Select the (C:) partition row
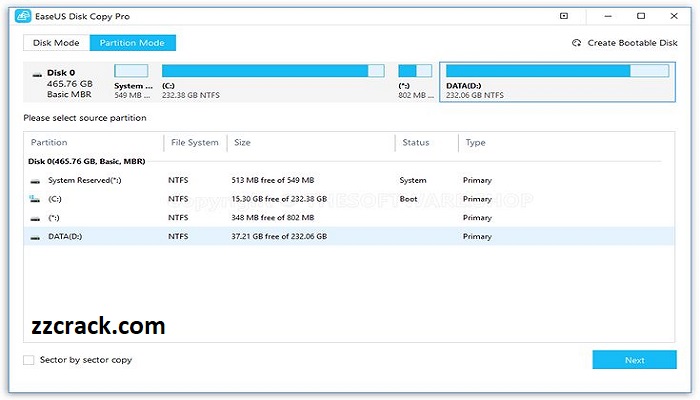Image resolution: width=700 pixels, height=400 pixels. coord(349,199)
